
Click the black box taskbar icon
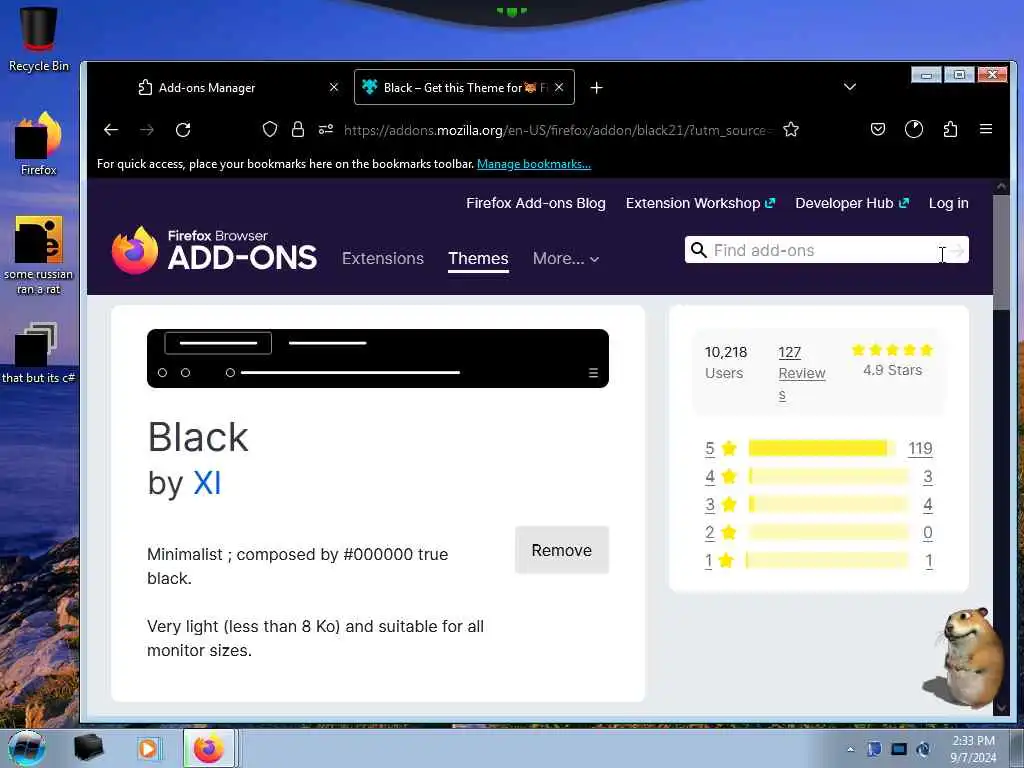[x=88, y=748]
